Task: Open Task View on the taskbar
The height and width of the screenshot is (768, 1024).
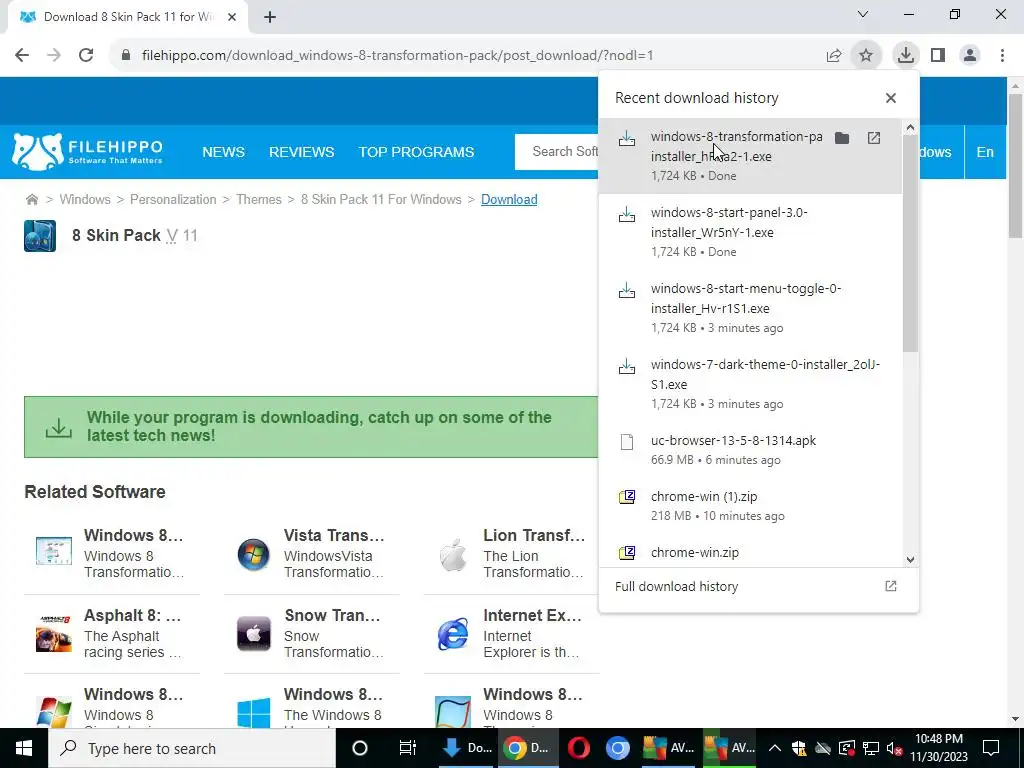Action: click(408, 748)
